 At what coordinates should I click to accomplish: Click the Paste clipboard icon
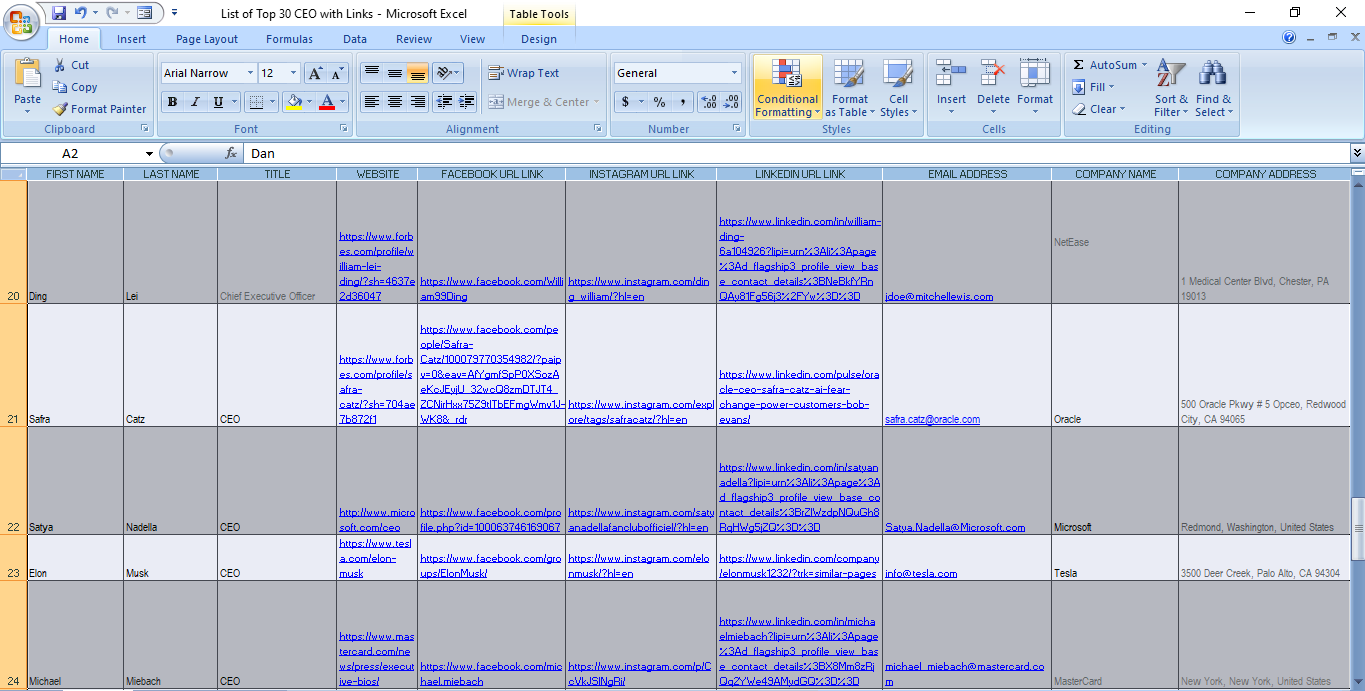click(28, 75)
